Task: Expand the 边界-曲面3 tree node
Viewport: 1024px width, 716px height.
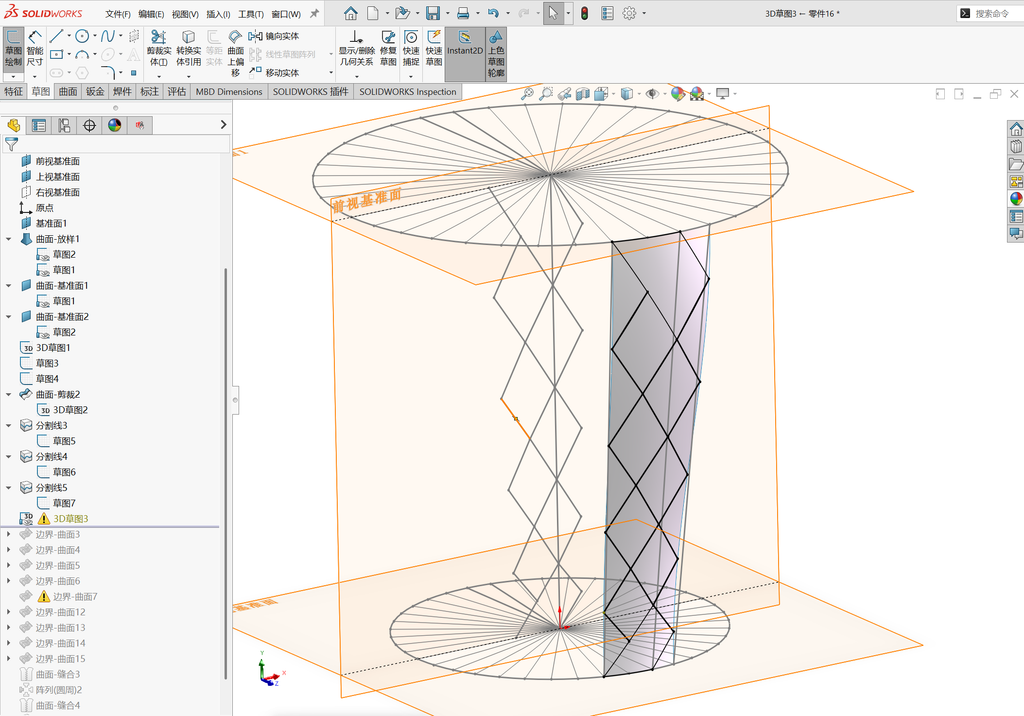Action: tap(8, 534)
